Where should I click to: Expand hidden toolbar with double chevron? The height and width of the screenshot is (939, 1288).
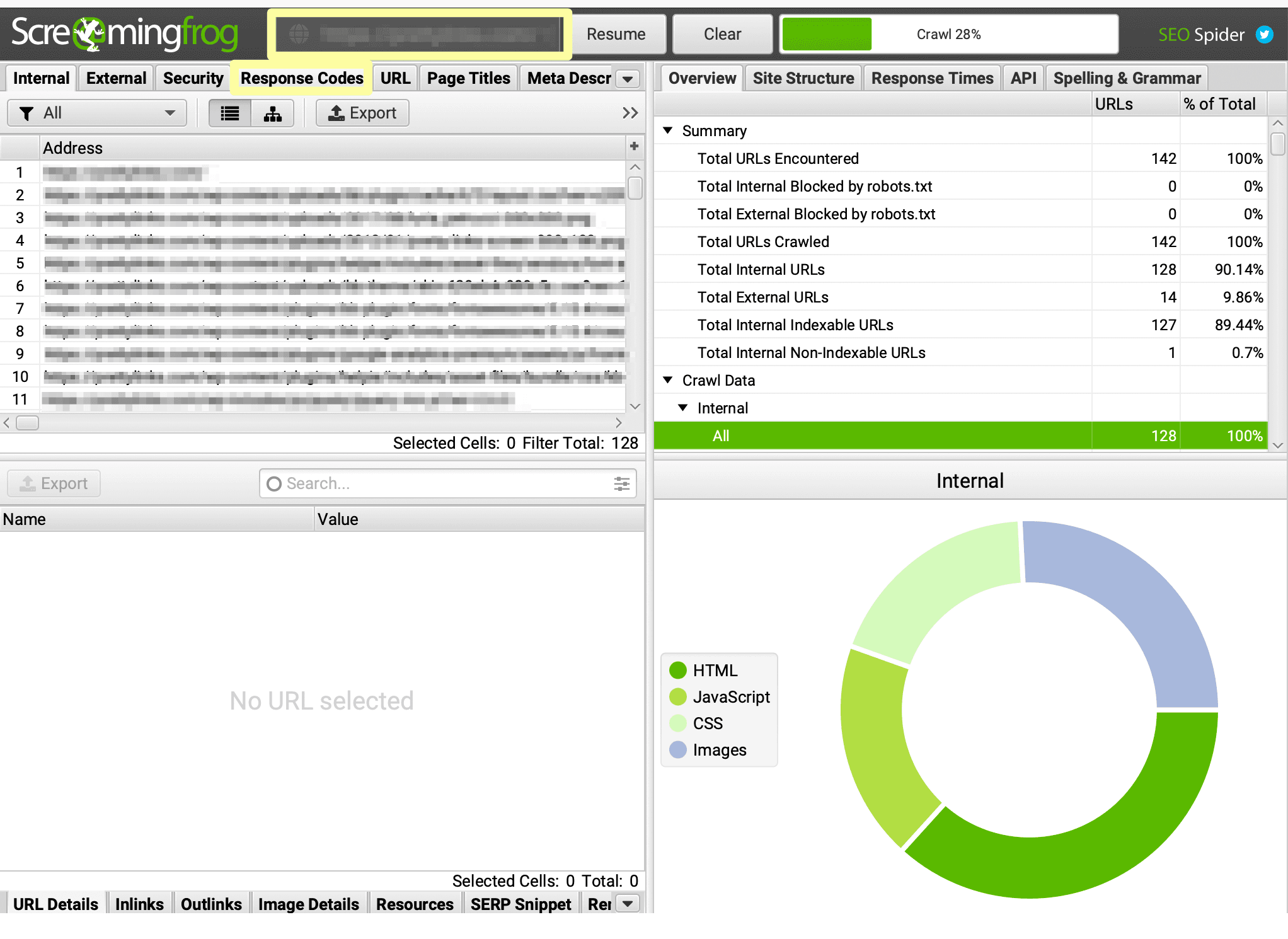coord(630,113)
